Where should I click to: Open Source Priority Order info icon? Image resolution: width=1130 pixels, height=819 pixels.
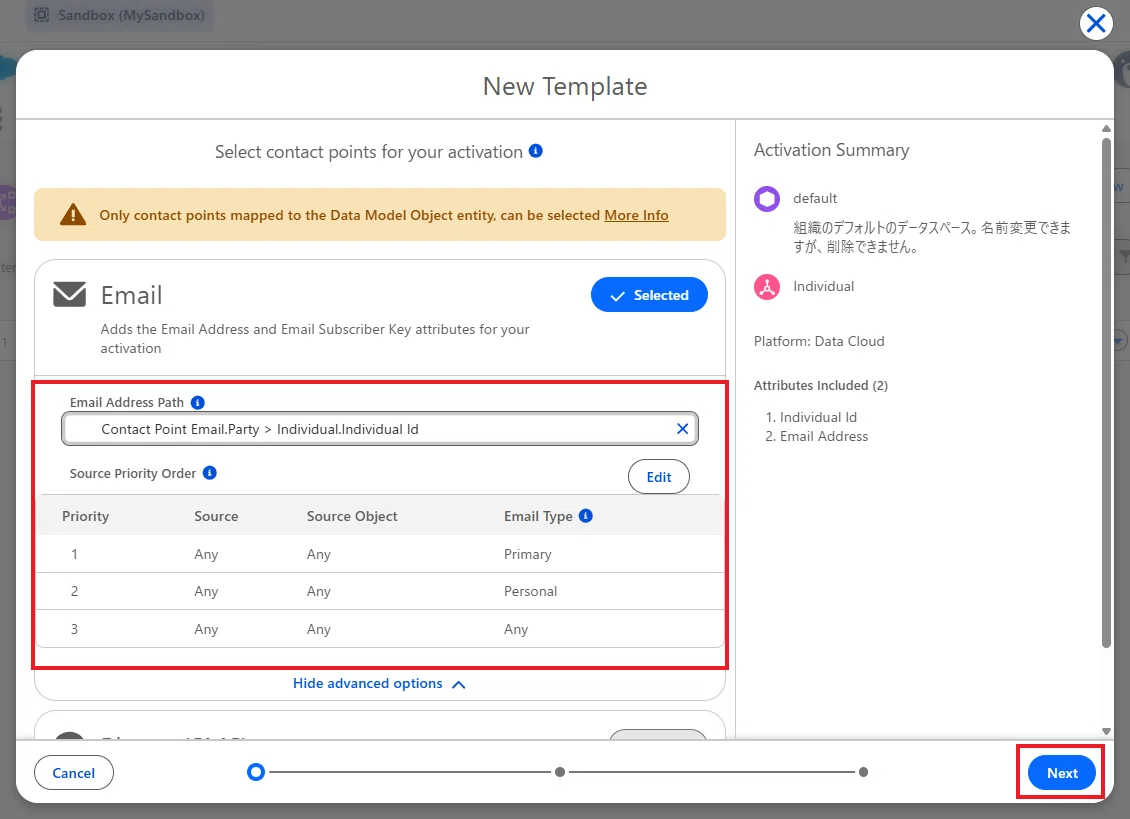(210, 473)
